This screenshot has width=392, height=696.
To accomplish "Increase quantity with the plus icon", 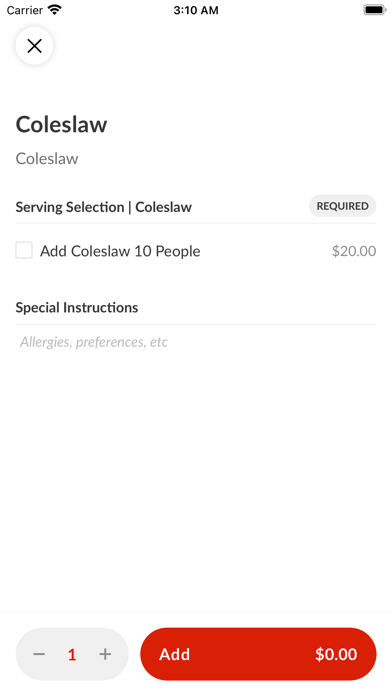I will tap(105, 654).
